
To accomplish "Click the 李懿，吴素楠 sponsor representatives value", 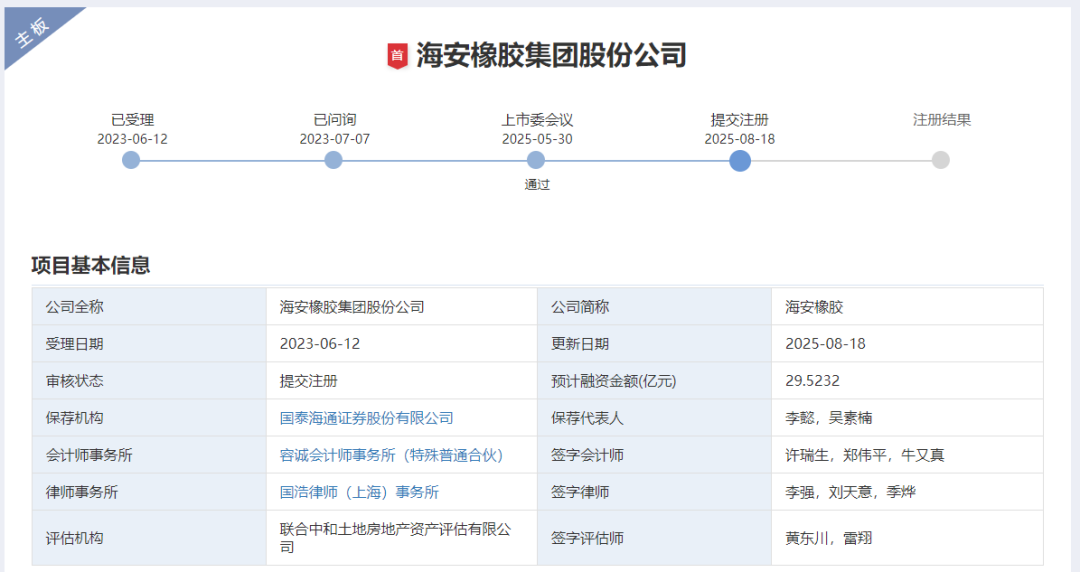I will 829,418.
